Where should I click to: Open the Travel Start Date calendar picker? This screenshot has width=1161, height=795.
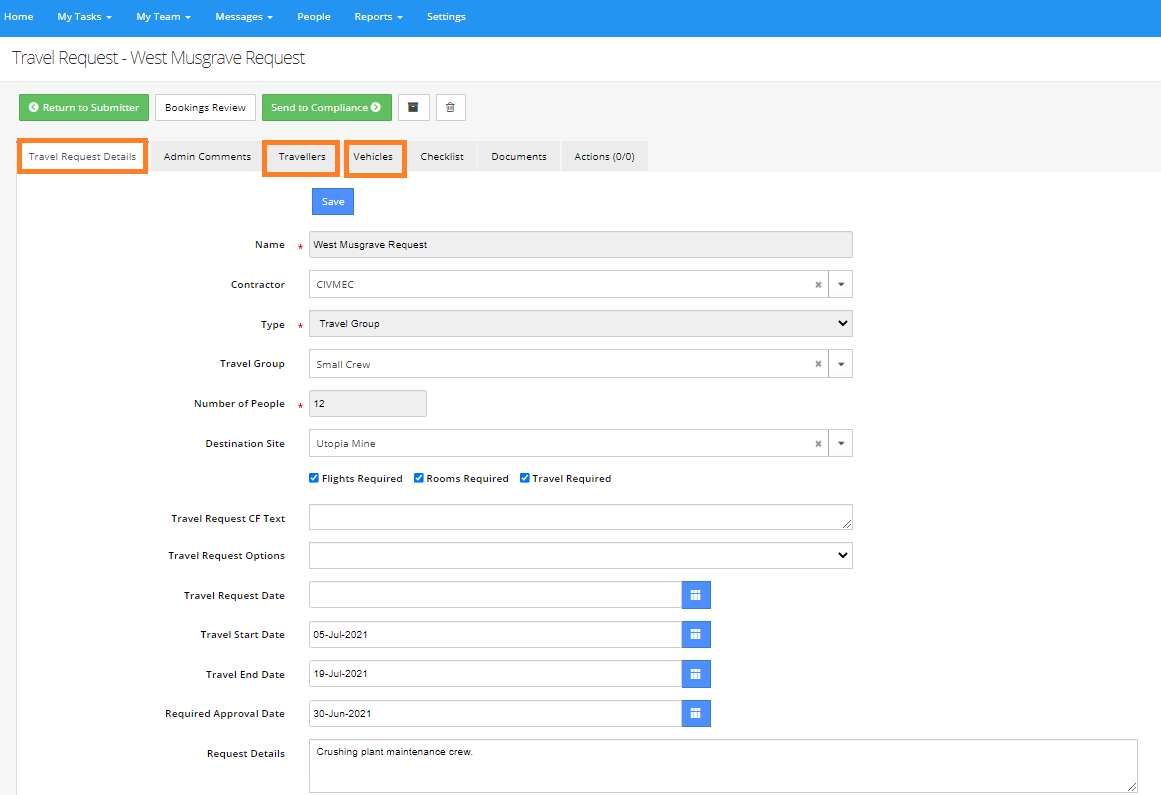pos(696,634)
